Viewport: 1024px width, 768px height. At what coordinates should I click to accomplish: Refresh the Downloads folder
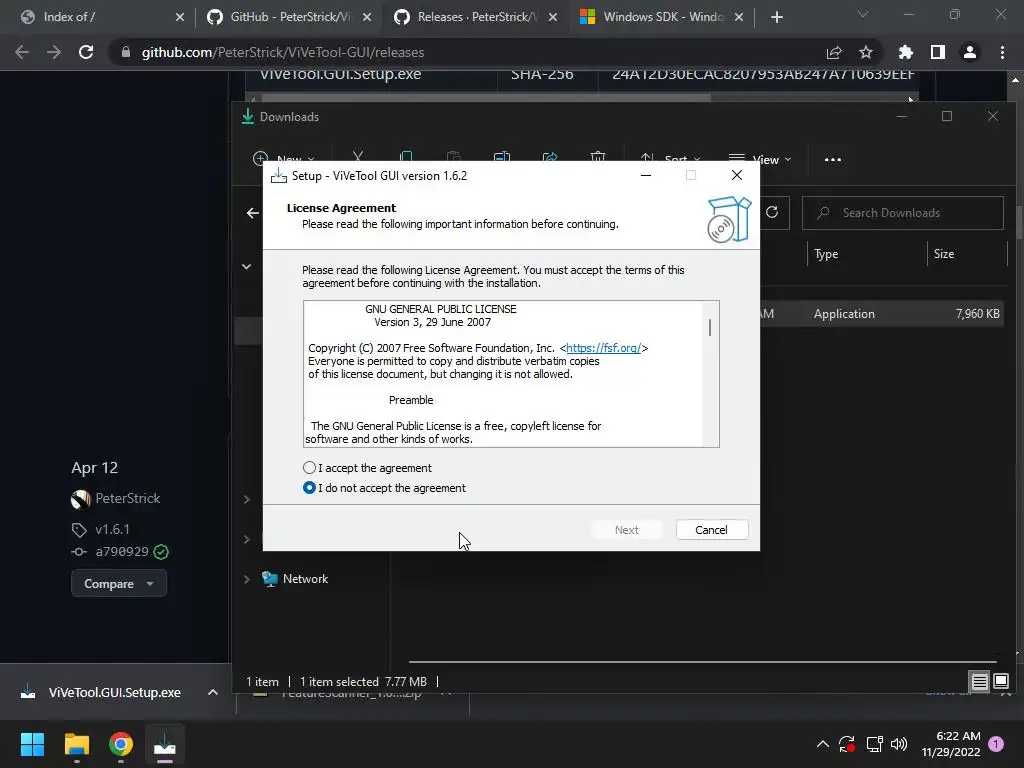point(772,212)
